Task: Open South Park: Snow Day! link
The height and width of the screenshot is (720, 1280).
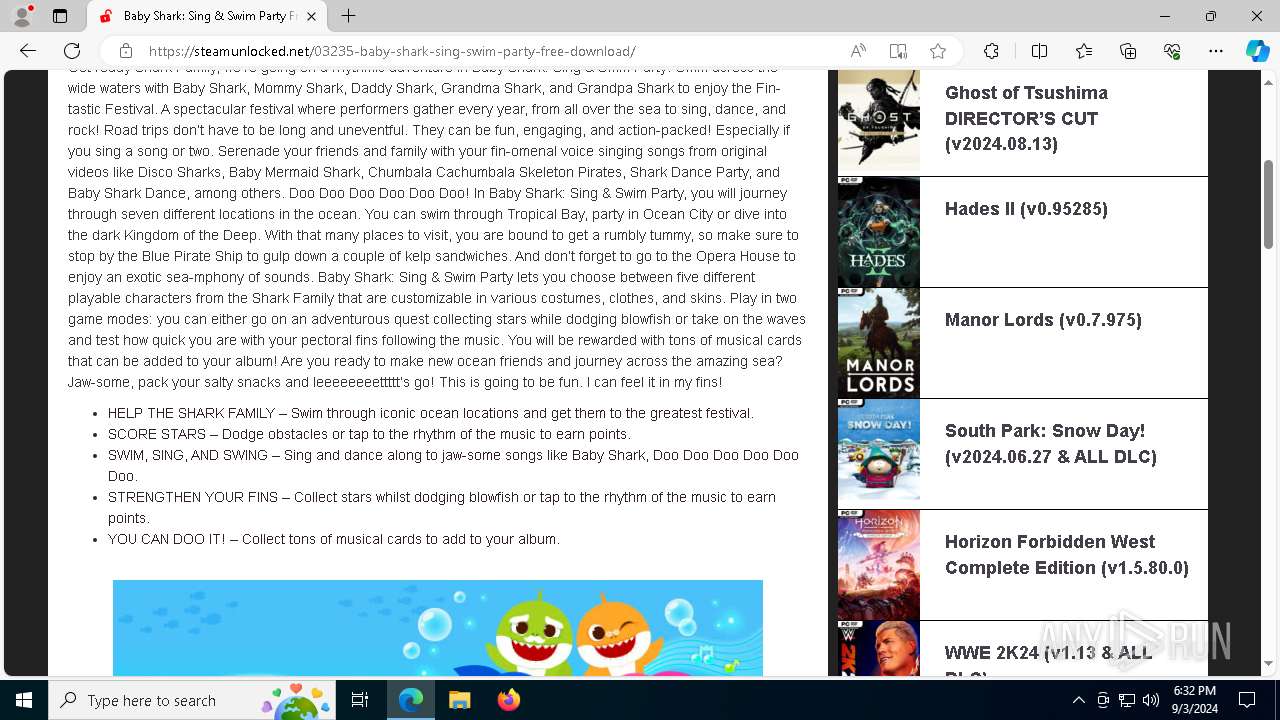Action: coord(1051,444)
